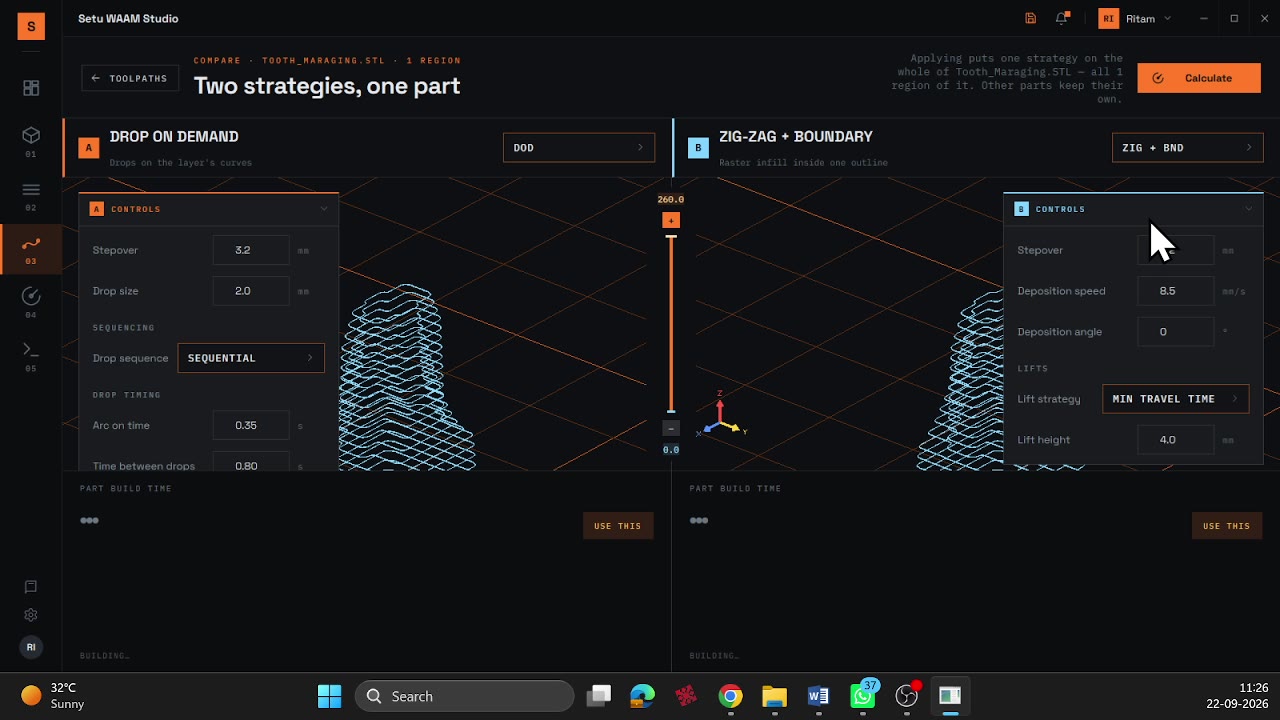Go back to Toolpaths

pos(131,78)
